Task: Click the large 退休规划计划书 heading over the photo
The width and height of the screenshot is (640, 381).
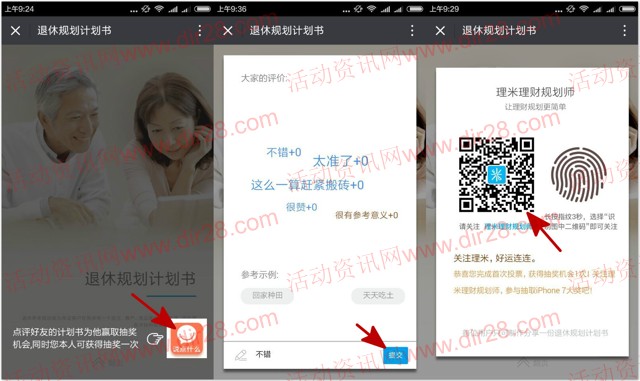Action: pos(140,279)
